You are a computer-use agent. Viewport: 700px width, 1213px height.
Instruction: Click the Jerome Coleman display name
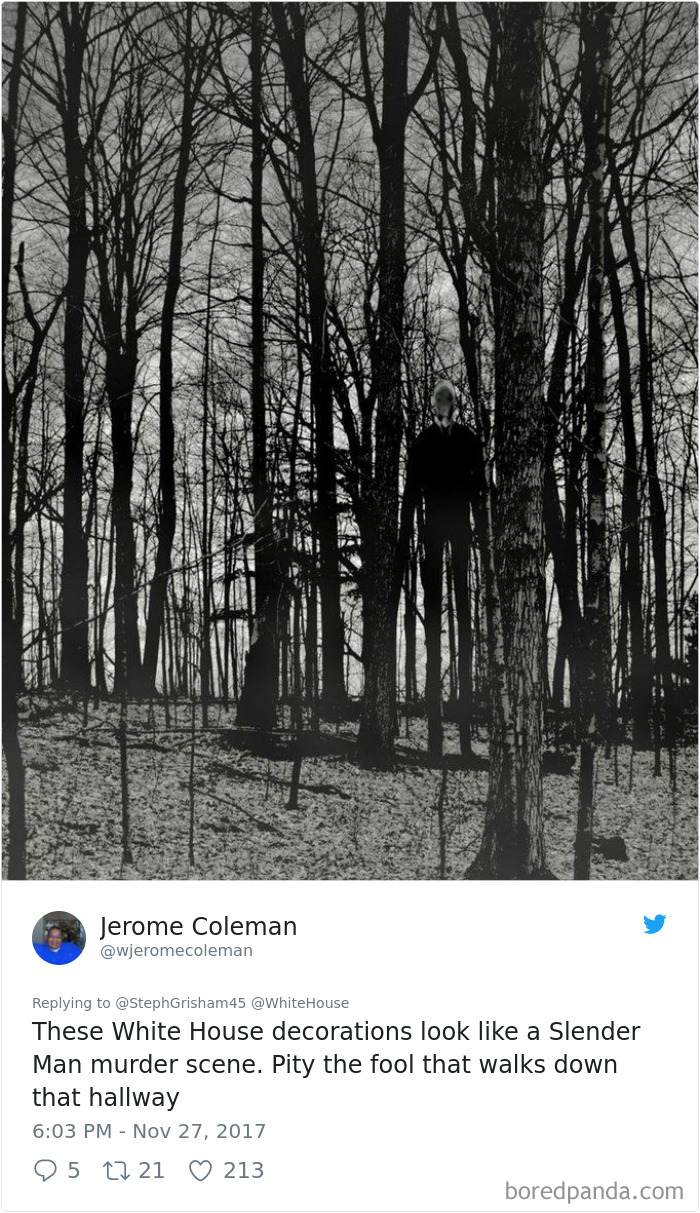pos(198,927)
